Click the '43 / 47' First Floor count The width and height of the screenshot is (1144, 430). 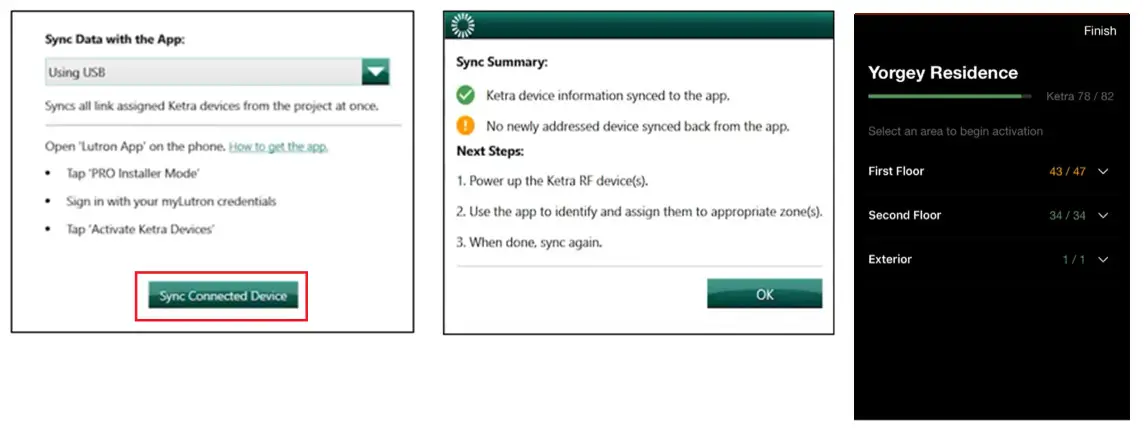click(1067, 172)
